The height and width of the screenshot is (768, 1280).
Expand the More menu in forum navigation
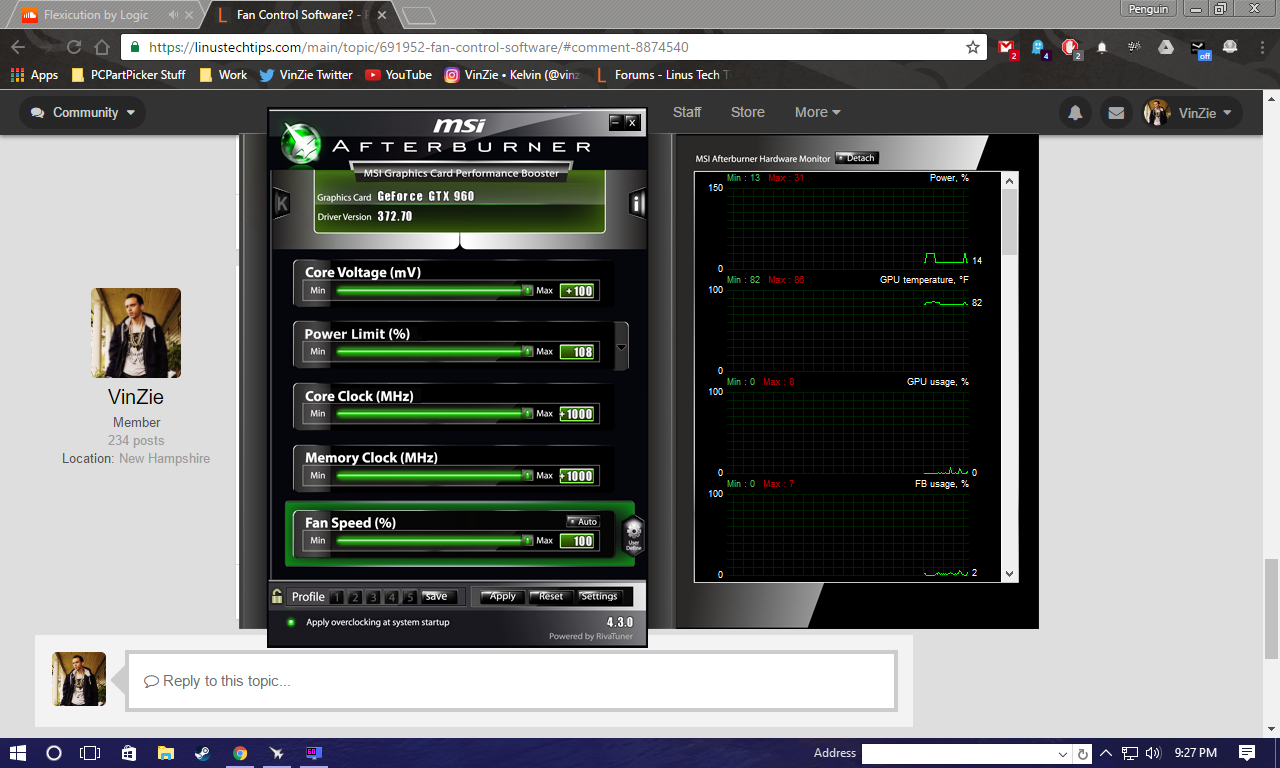click(x=817, y=112)
